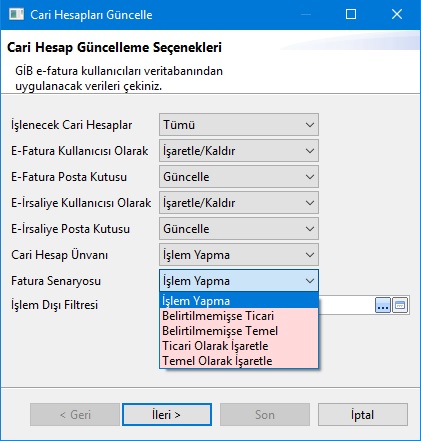
Task: Minimize the dialog window
Action: 306,14
